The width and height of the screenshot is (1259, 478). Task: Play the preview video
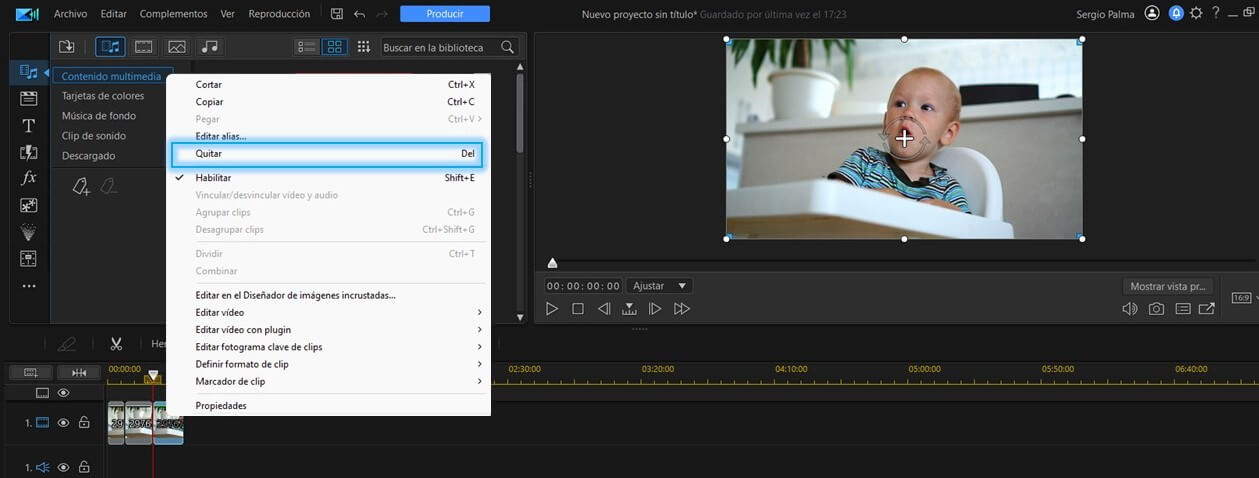tap(552, 309)
